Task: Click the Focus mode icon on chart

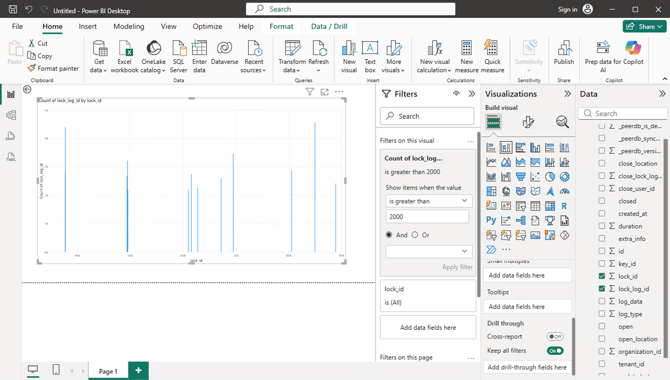Action: (325, 91)
